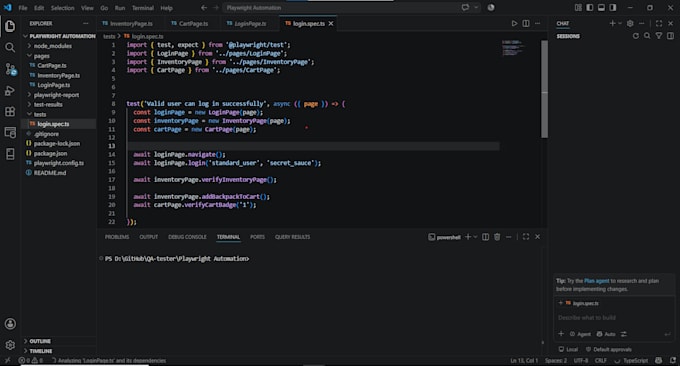
Task: Open the Customize Layout button
Action: pos(578,8)
